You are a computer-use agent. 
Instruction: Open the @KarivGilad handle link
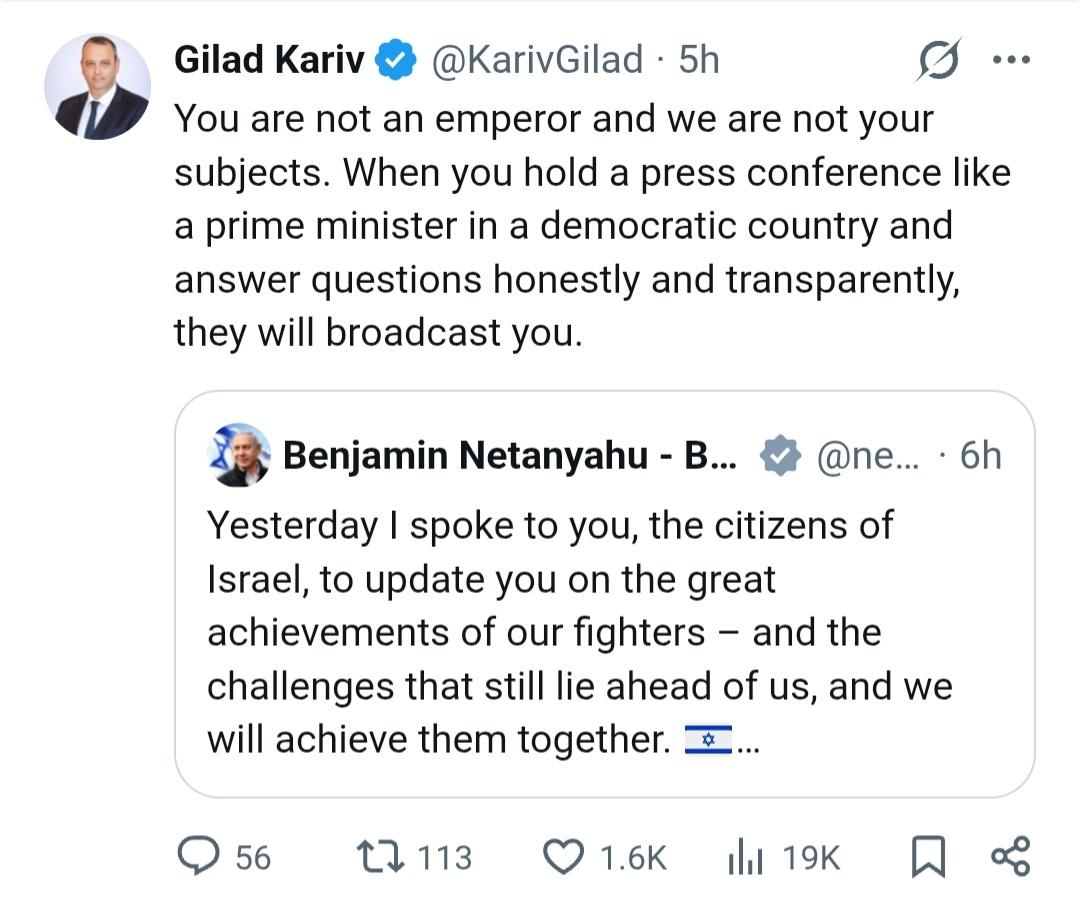pos(536,60)
